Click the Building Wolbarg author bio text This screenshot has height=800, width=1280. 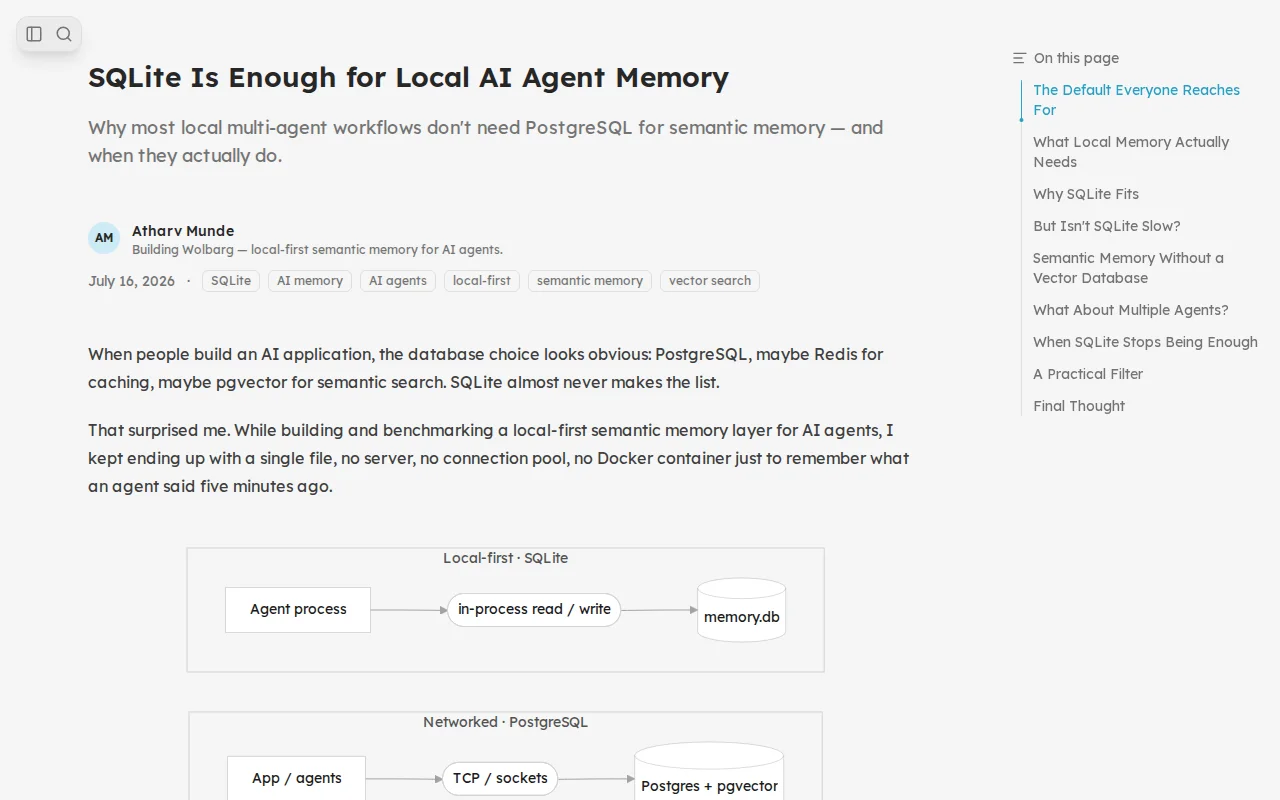tap(317, 250)
